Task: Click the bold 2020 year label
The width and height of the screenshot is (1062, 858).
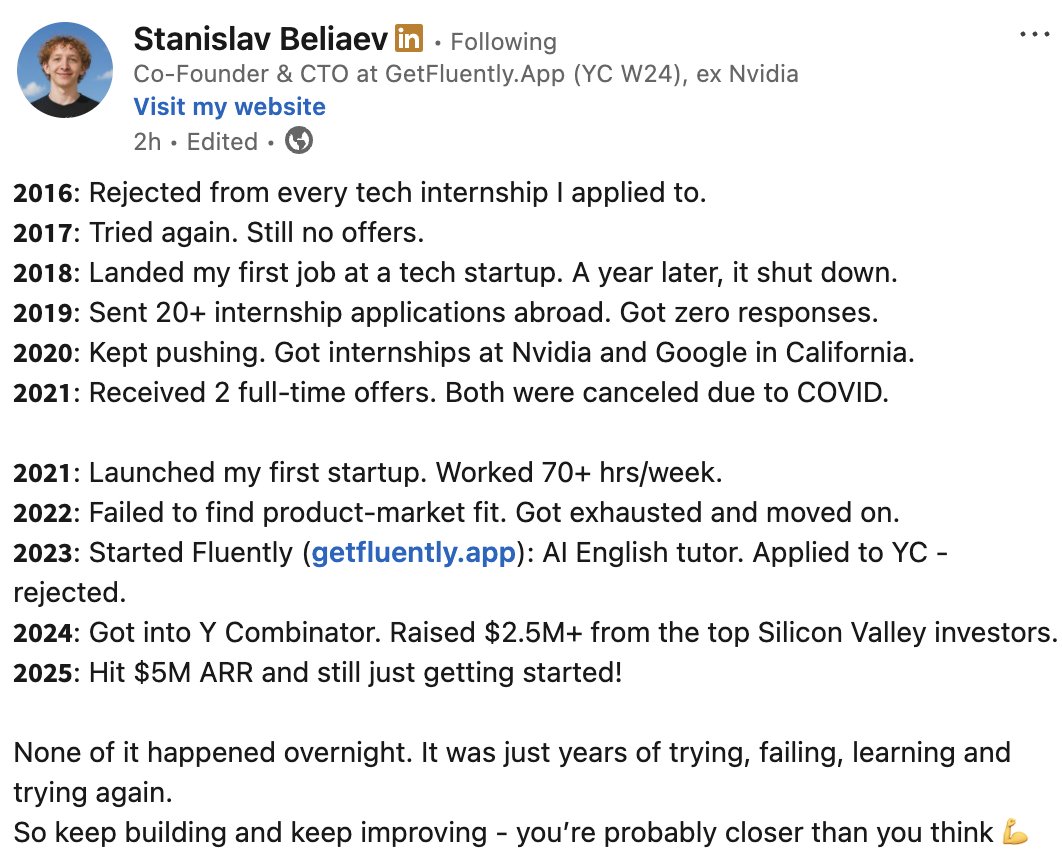Action: [44, 353]
